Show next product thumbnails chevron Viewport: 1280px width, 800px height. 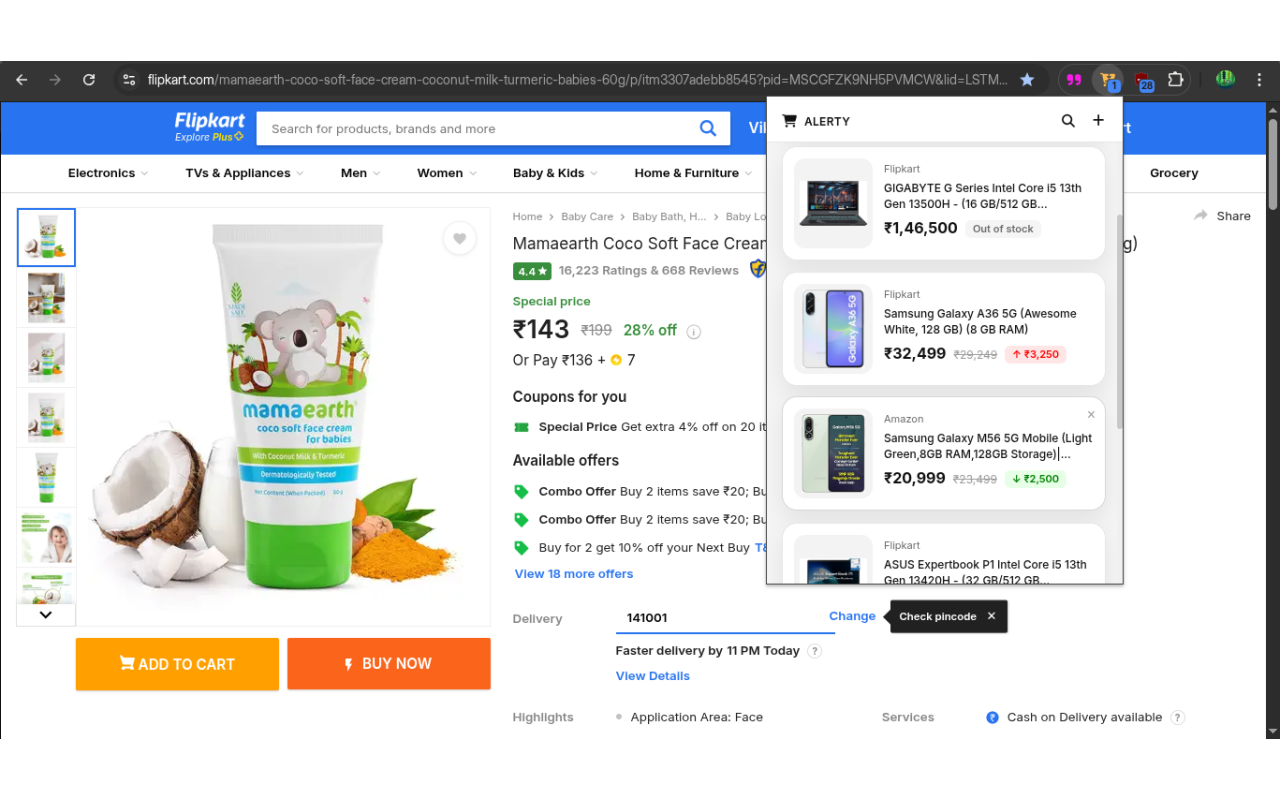(x=45, y=614)
